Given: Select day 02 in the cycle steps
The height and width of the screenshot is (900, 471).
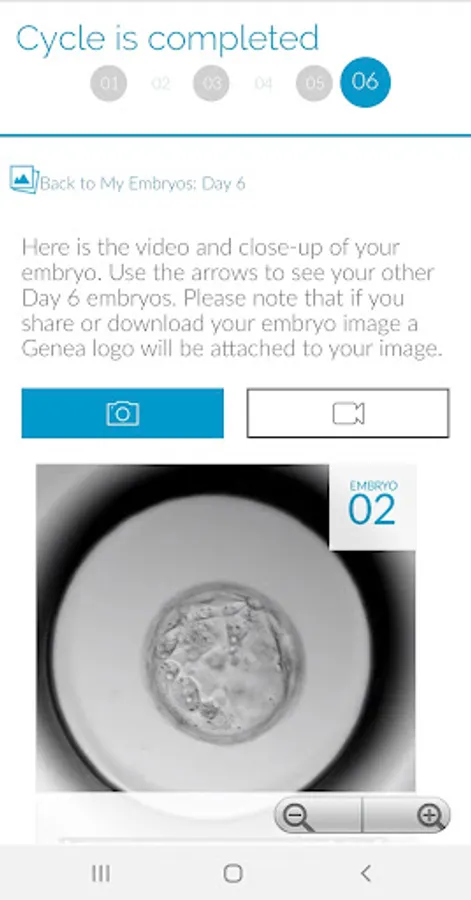Looking at the screenshot, I should pyautogui.click(x=161, y=83).
